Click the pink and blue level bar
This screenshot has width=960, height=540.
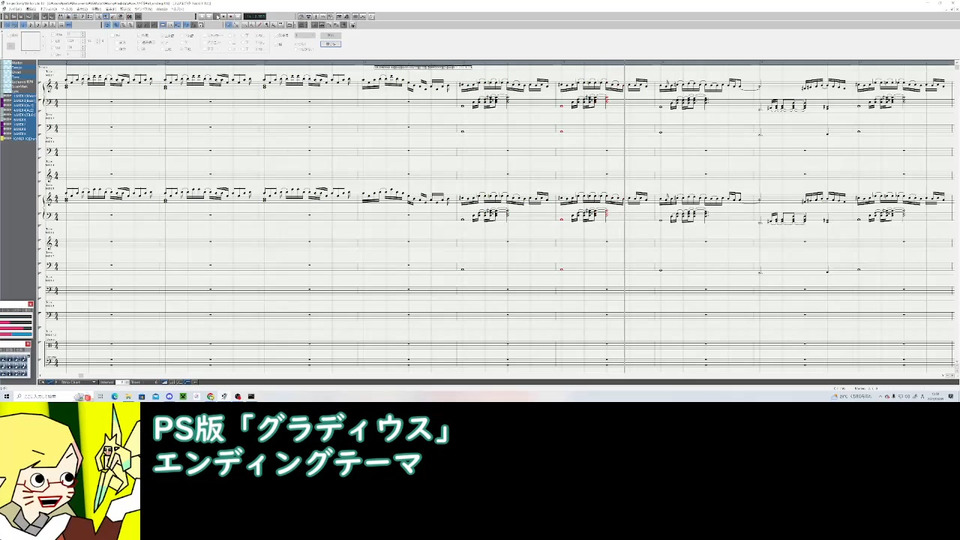click(x=16, y=334)
